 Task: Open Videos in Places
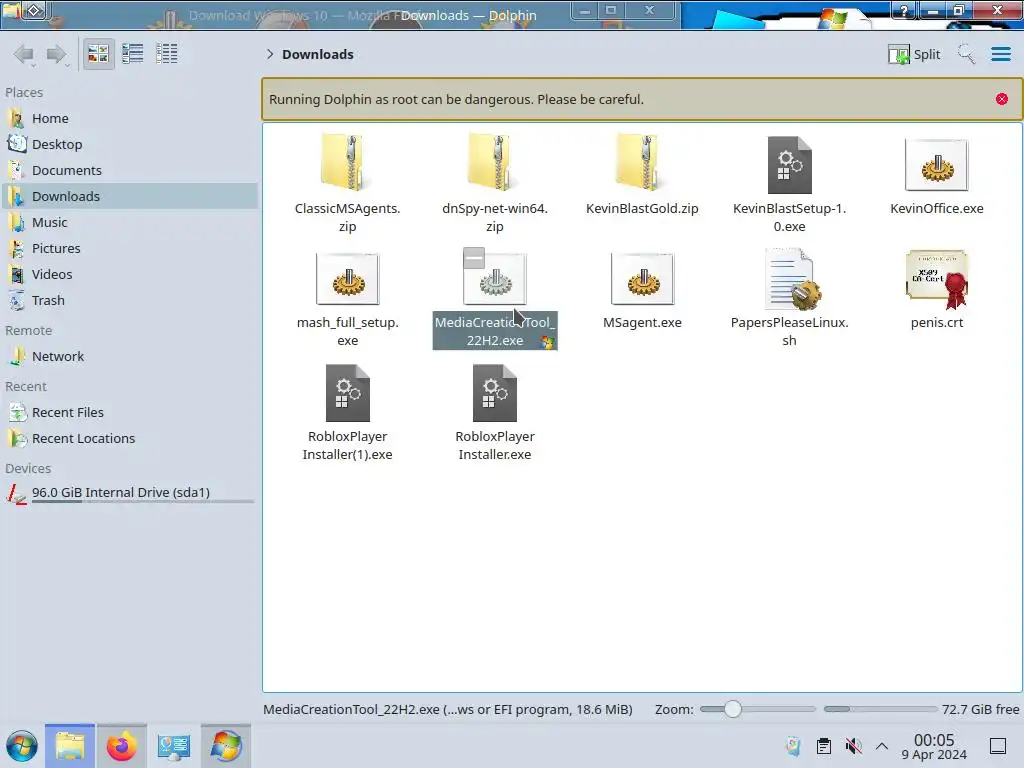[x=130, y=274]
